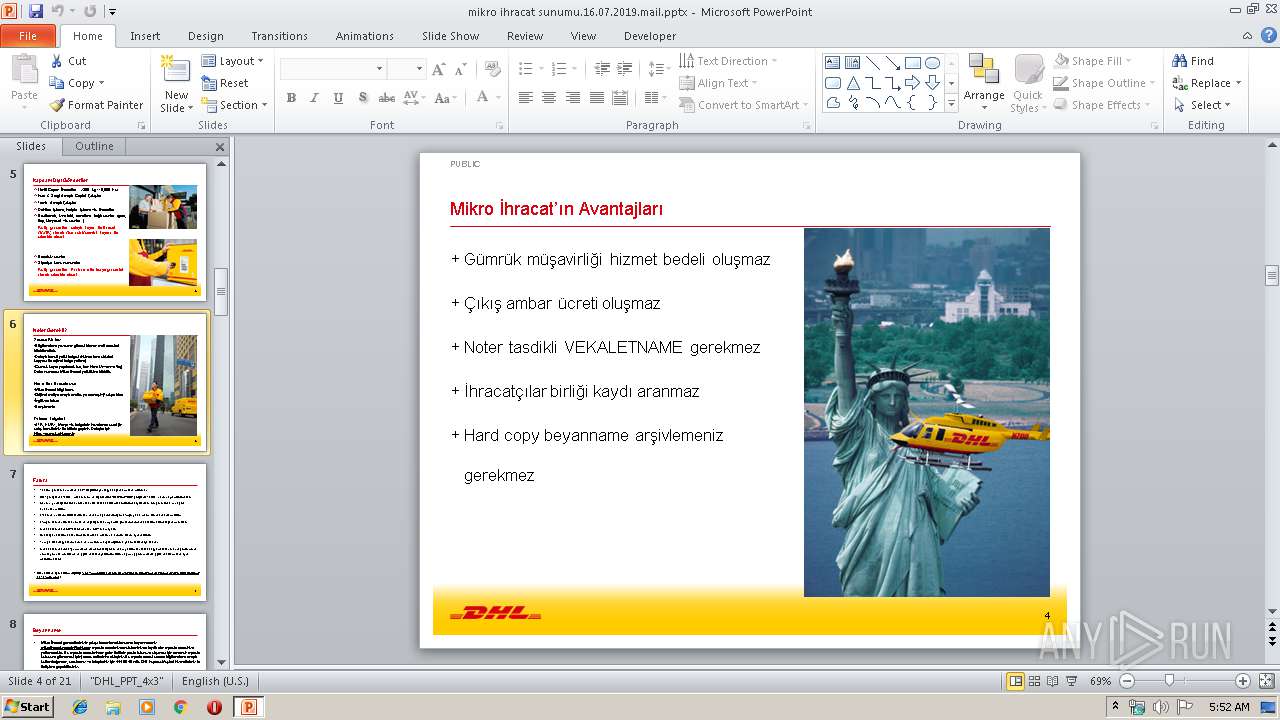This screenshot has height=720, width=1280.
Task: Switch to the Slide Show tab
Action: (451, 36)
